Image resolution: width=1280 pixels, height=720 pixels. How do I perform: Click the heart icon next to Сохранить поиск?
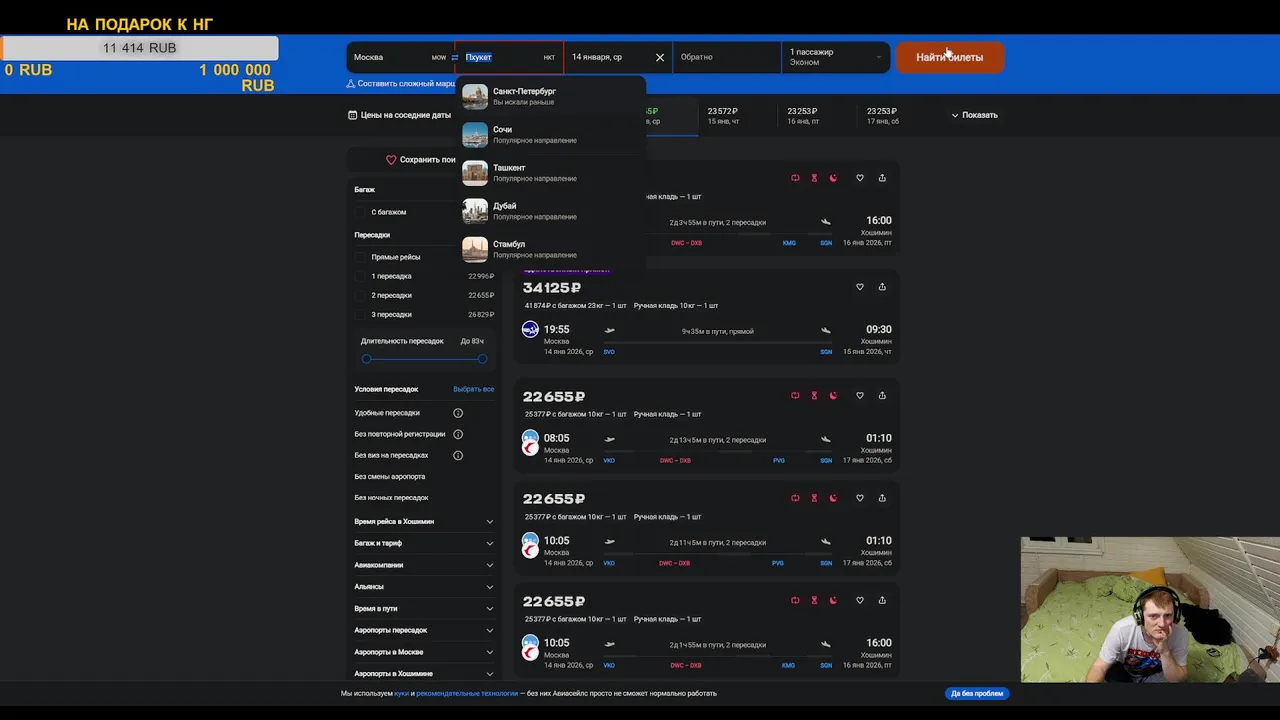[392, 160]
